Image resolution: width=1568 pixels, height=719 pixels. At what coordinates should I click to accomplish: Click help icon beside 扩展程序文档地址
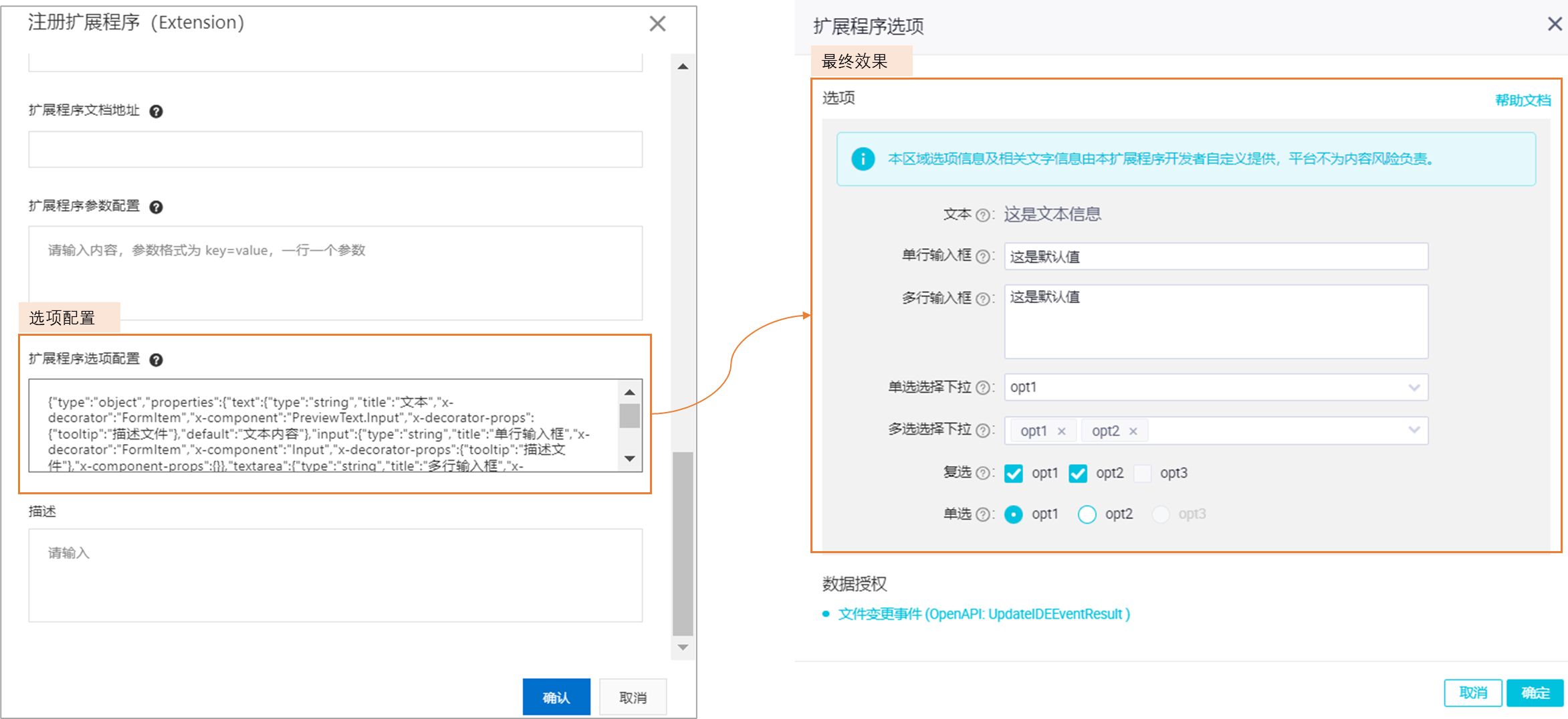[x=156, y=111]
